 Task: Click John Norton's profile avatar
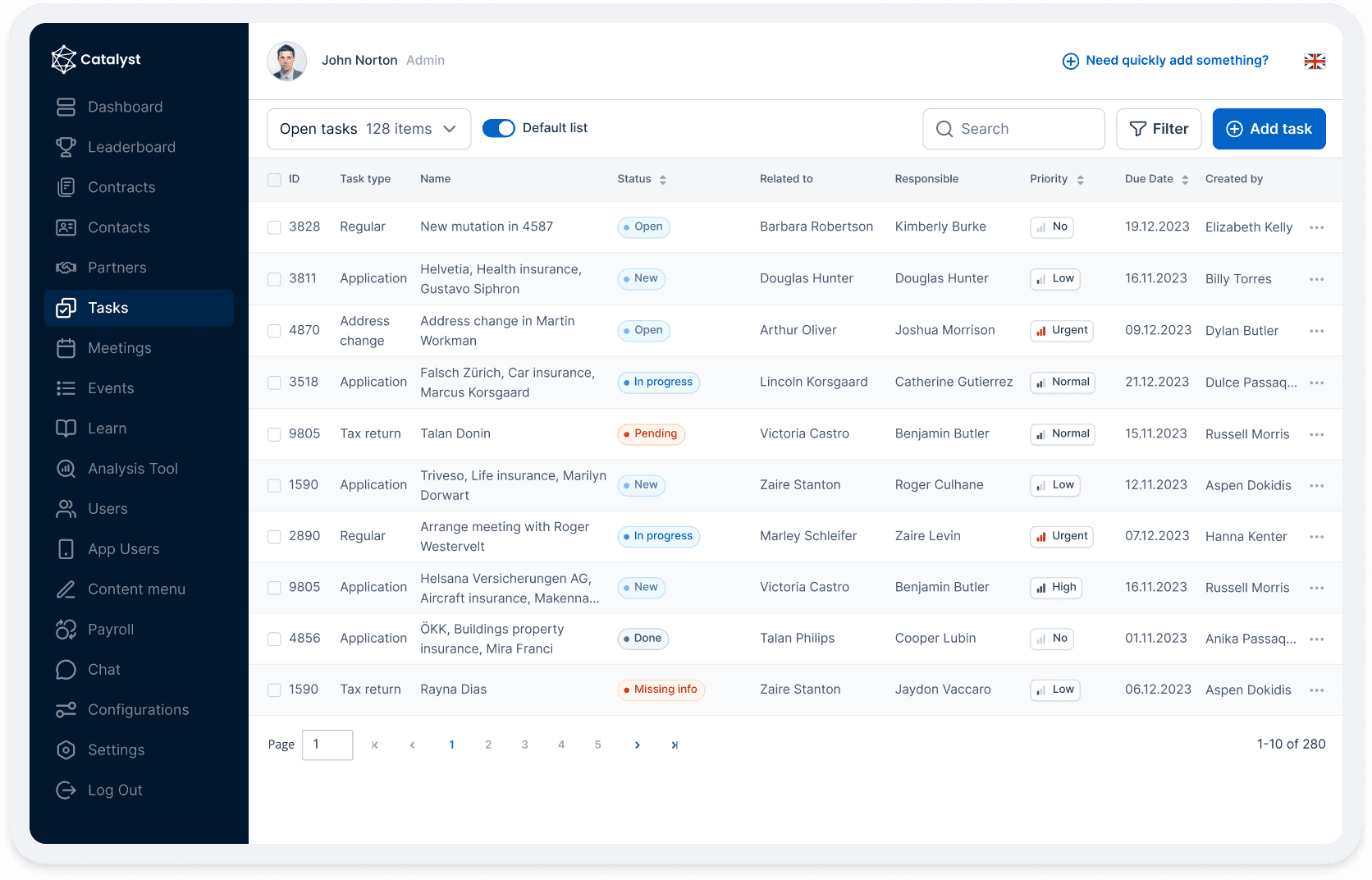(x=286, y=61)
